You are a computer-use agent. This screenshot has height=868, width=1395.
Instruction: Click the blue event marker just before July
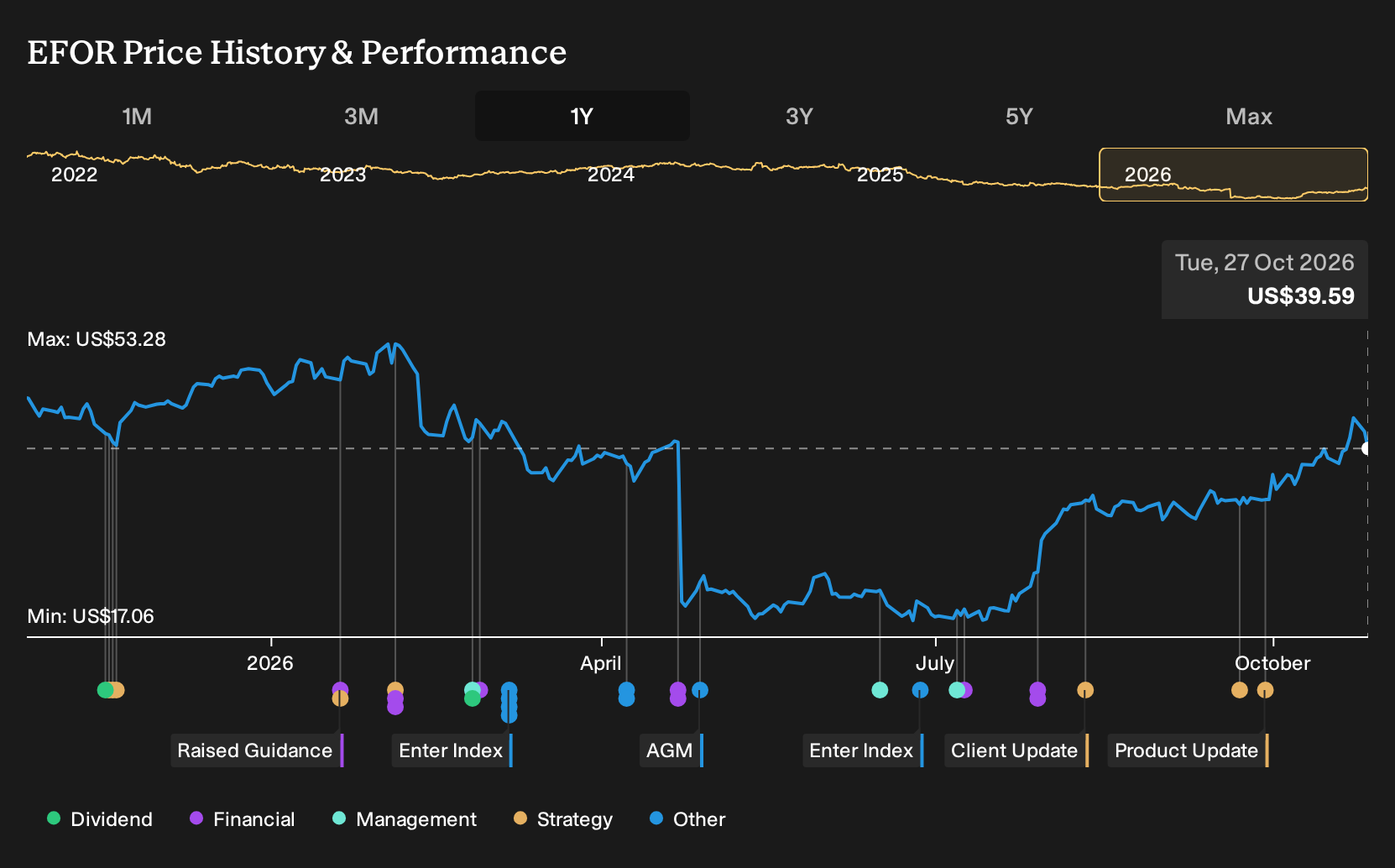[920, 690]
